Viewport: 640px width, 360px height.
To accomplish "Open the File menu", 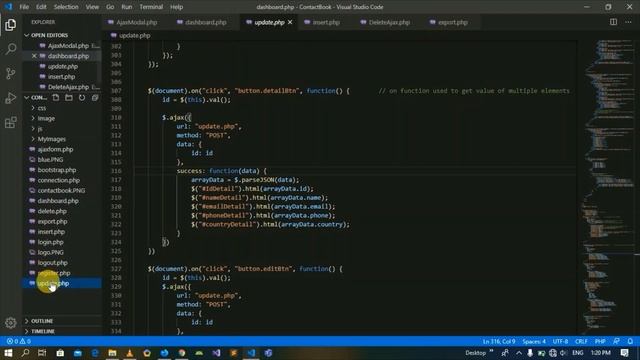I will [x=24, y=7].
